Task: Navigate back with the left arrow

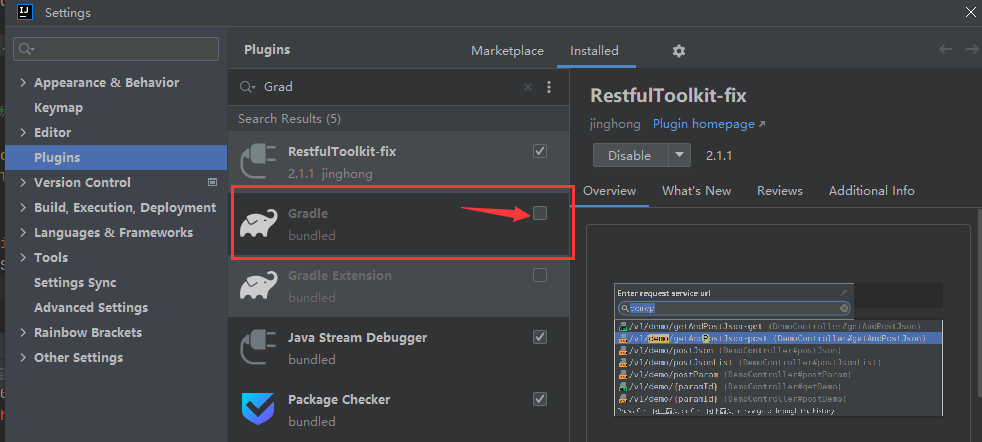Action: 946,50
